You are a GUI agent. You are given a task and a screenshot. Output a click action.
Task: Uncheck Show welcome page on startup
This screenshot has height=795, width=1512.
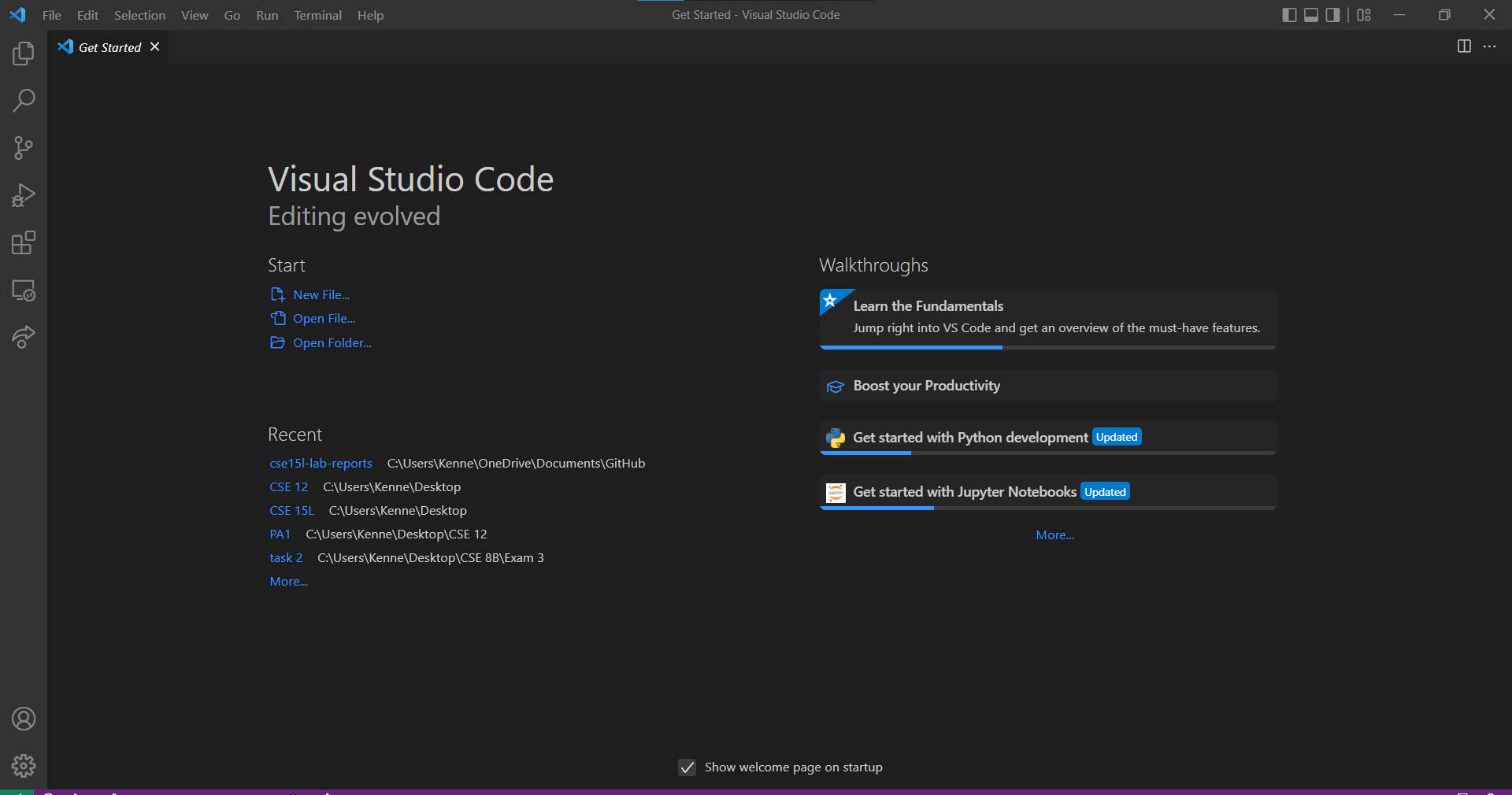687,767
